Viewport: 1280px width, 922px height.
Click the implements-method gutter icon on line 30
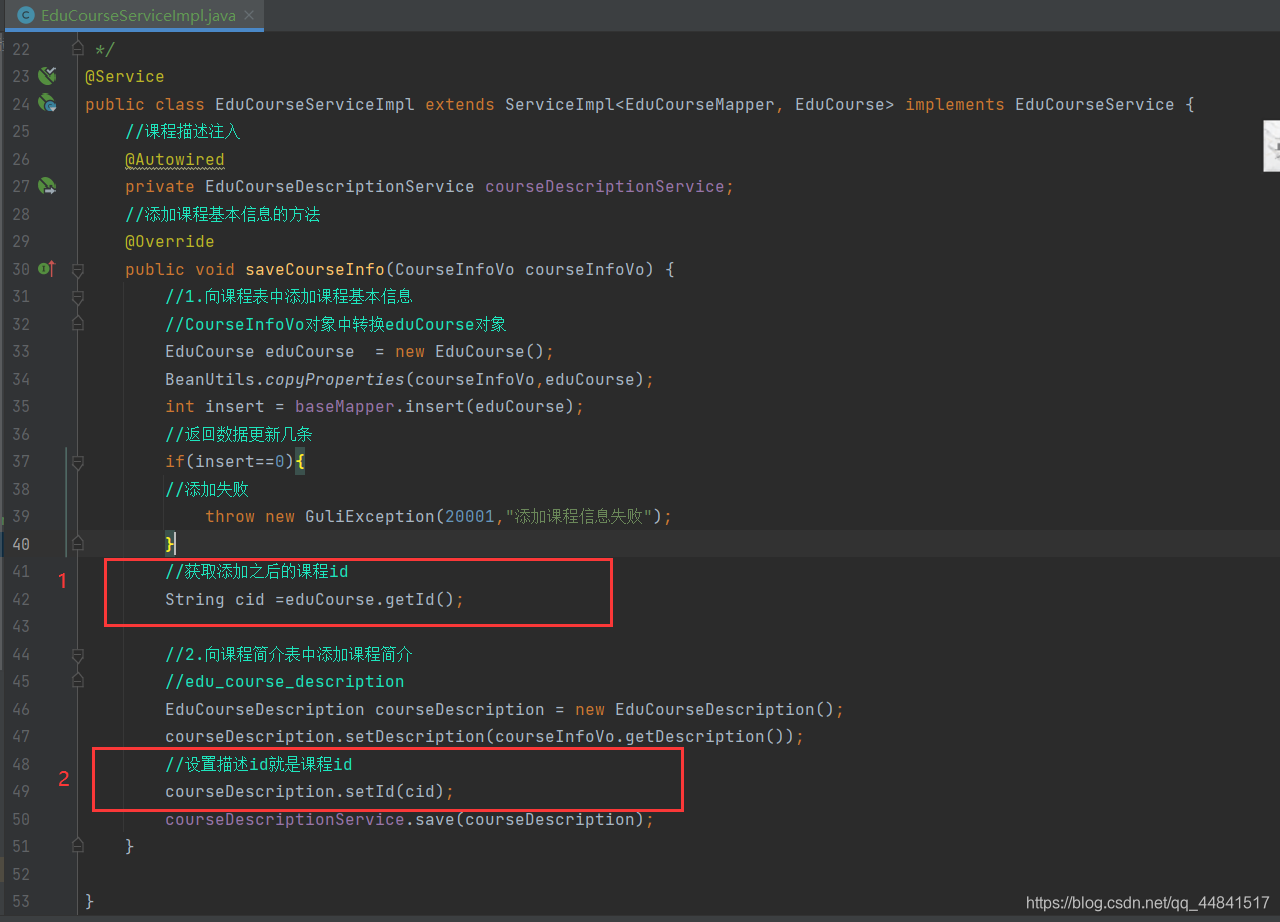(46, 268)
